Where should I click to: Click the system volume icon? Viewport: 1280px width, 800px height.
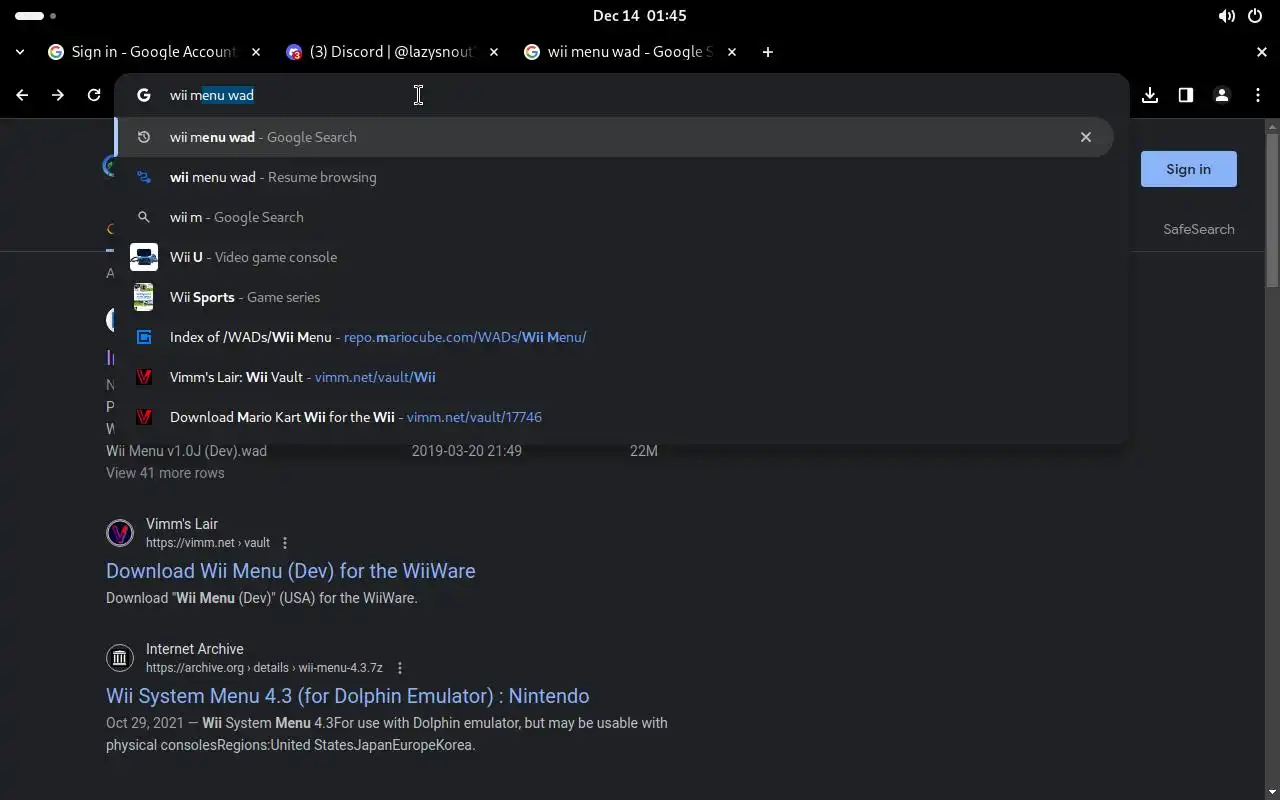(x=1226, y=16)
